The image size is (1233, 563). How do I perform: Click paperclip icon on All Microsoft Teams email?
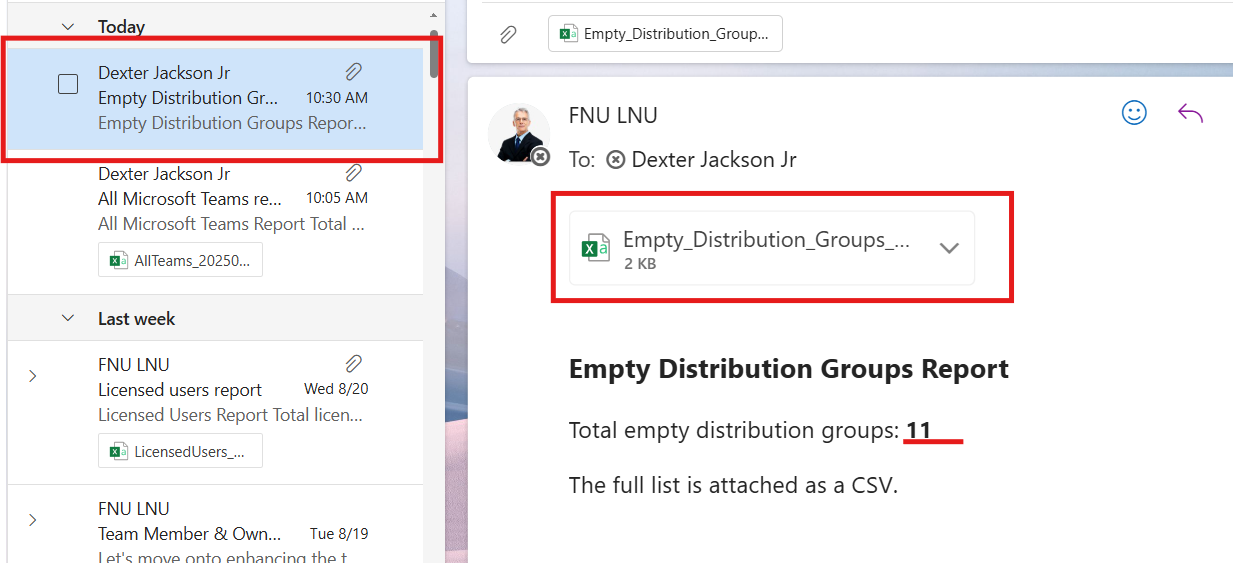pyautogui.click(x=353, y=173)
